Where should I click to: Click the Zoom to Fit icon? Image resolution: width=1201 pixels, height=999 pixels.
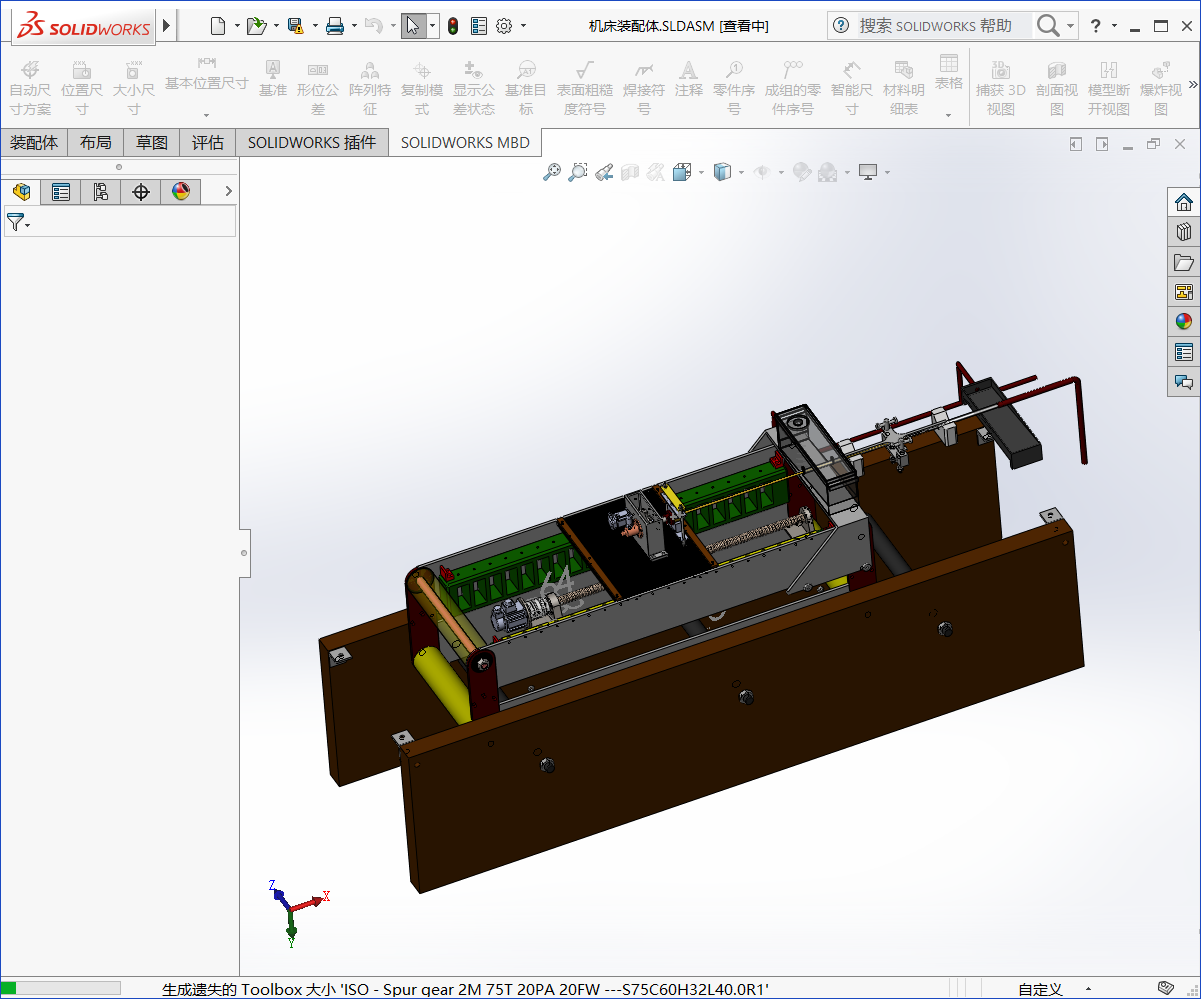(x=551, y=172)
